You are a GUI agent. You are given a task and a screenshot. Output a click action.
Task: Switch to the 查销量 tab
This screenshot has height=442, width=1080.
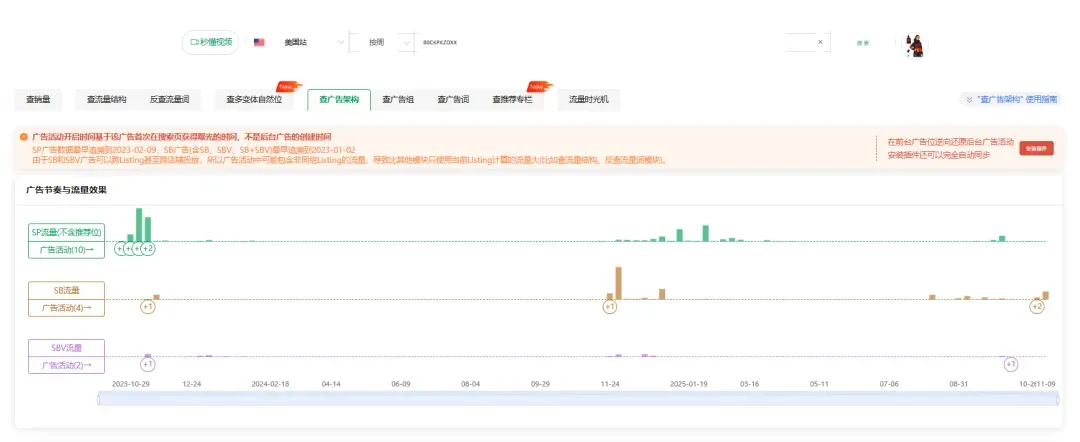point(38,100)
